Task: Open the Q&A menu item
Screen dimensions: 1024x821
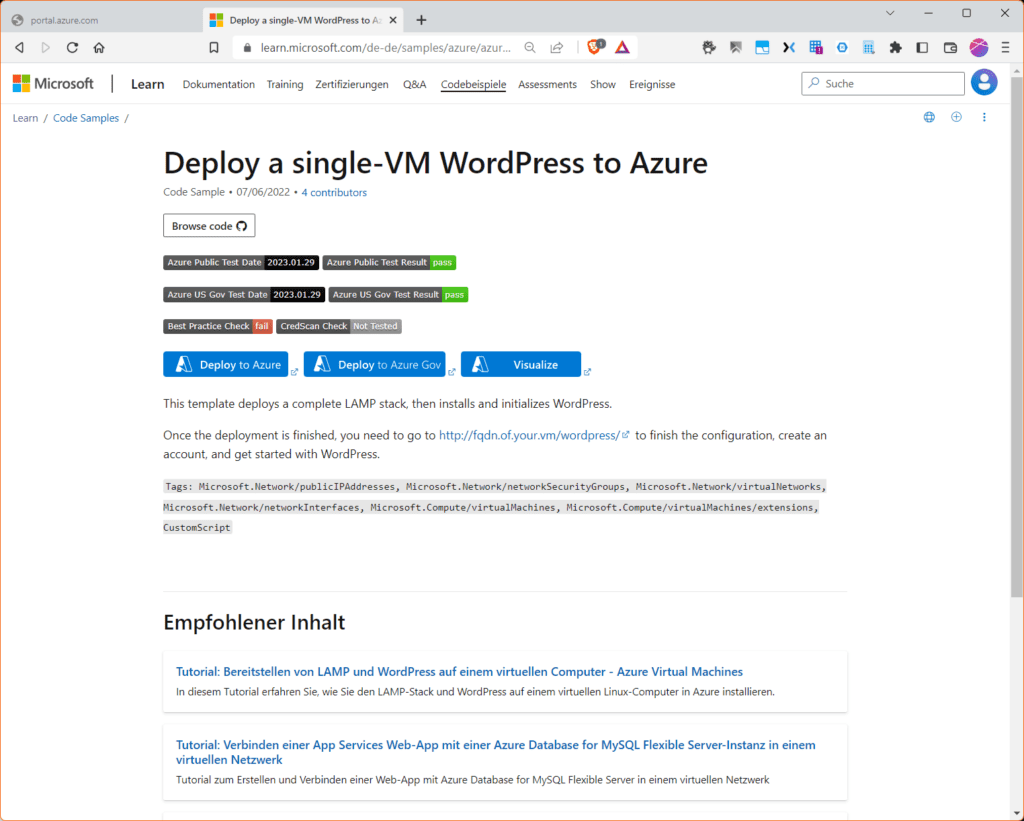Action: click(x=415, y=84)
